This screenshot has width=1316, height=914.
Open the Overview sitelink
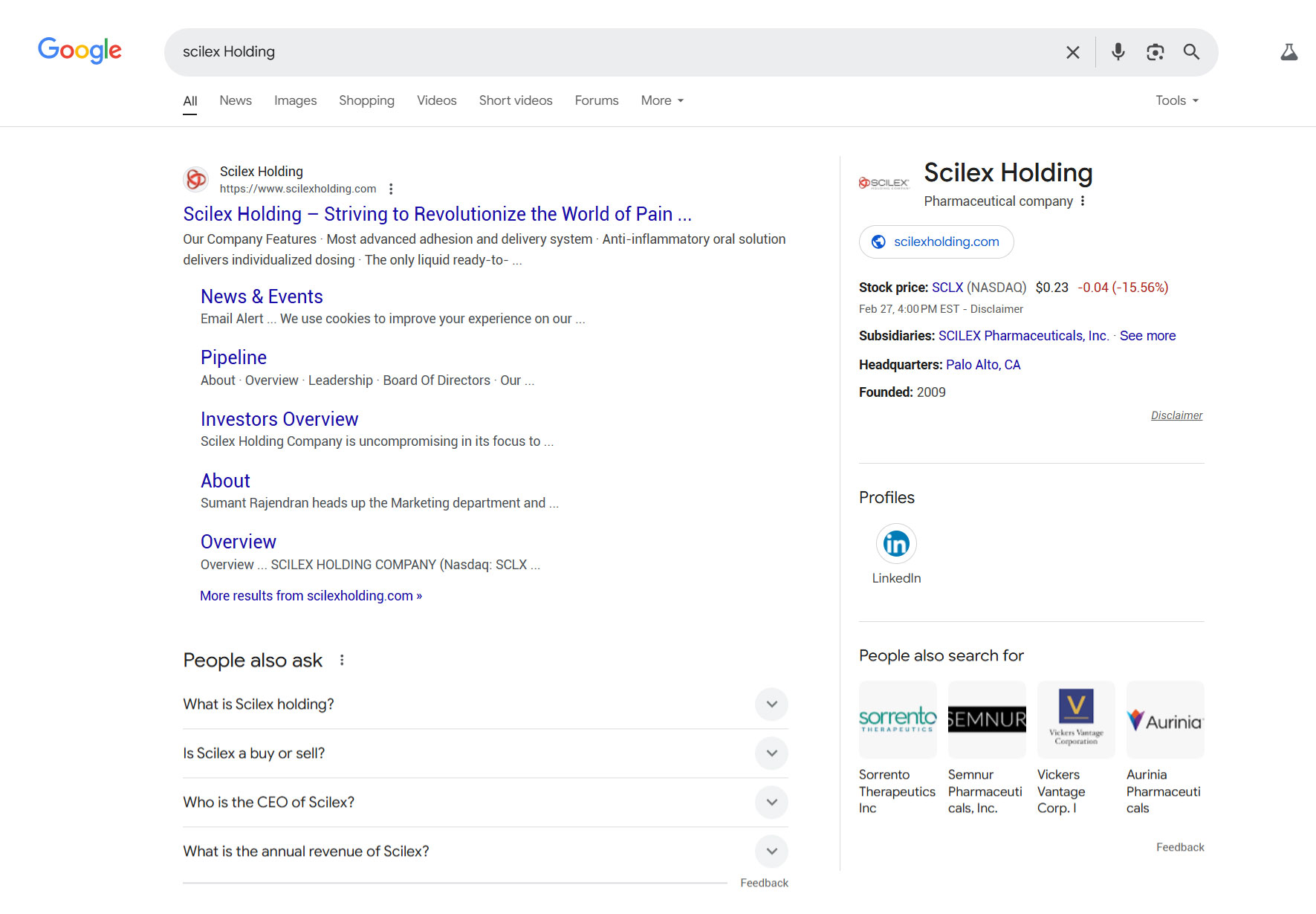point(238,542)
